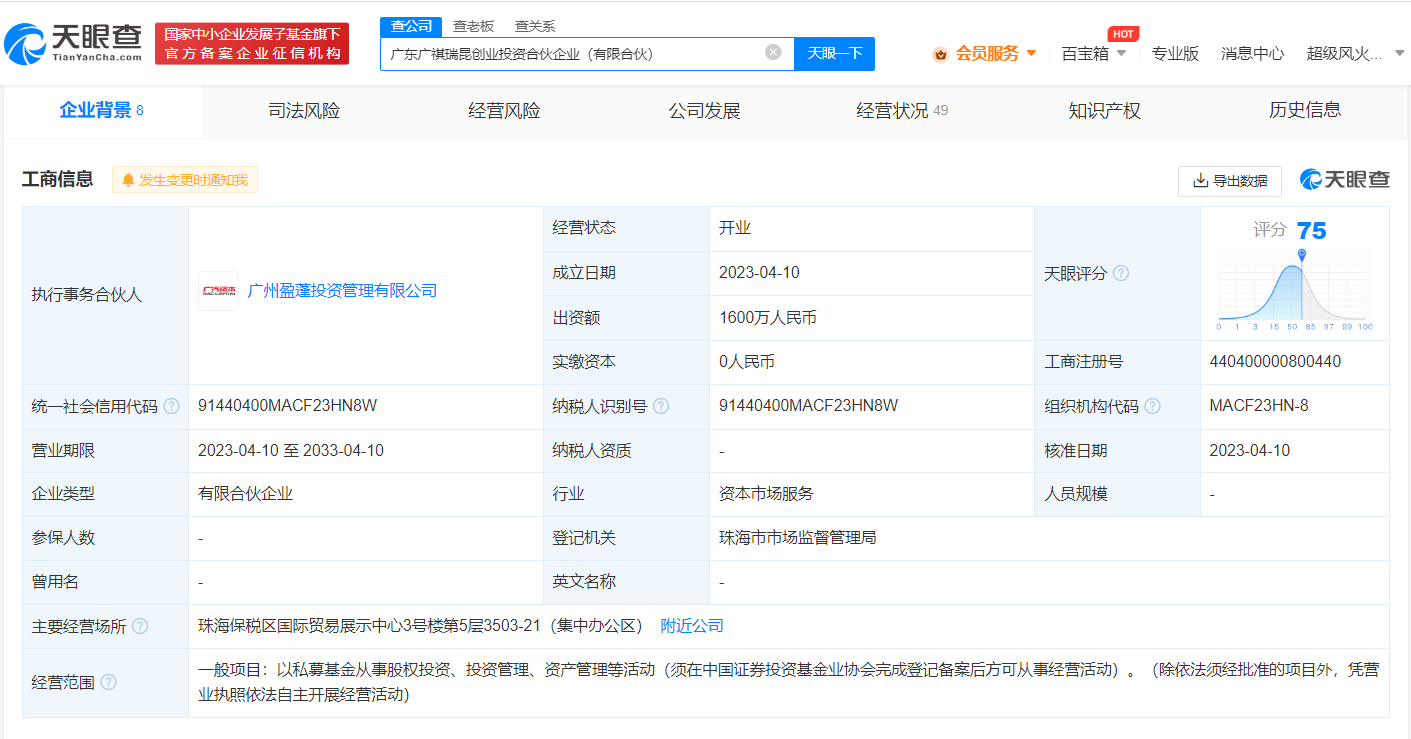Click the 会员服务 label

pos(987,53)
